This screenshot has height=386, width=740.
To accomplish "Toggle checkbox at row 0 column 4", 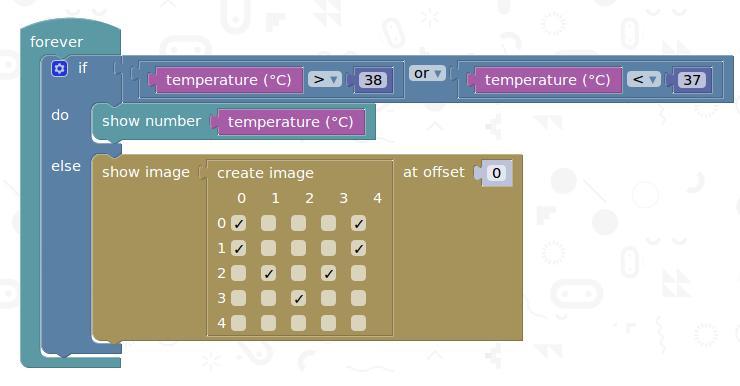I will click(358, 223).
